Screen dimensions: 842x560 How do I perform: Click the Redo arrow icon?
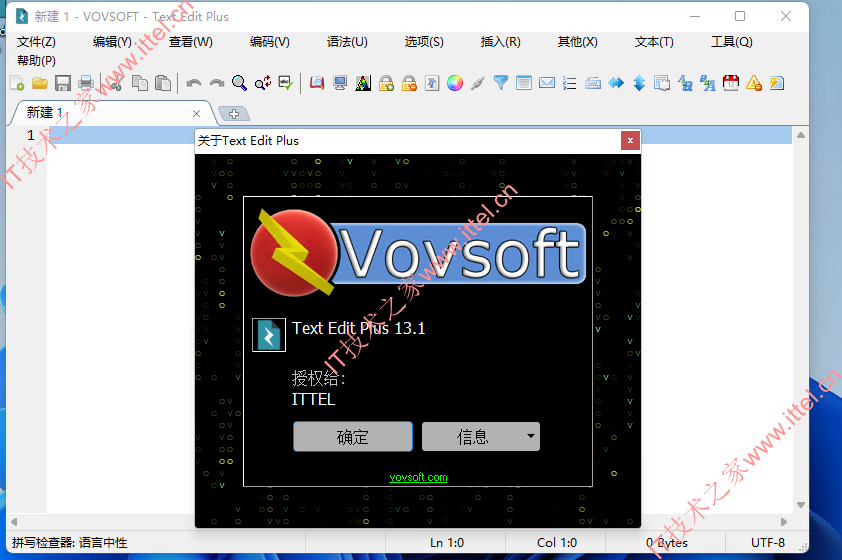click(216, 83)
